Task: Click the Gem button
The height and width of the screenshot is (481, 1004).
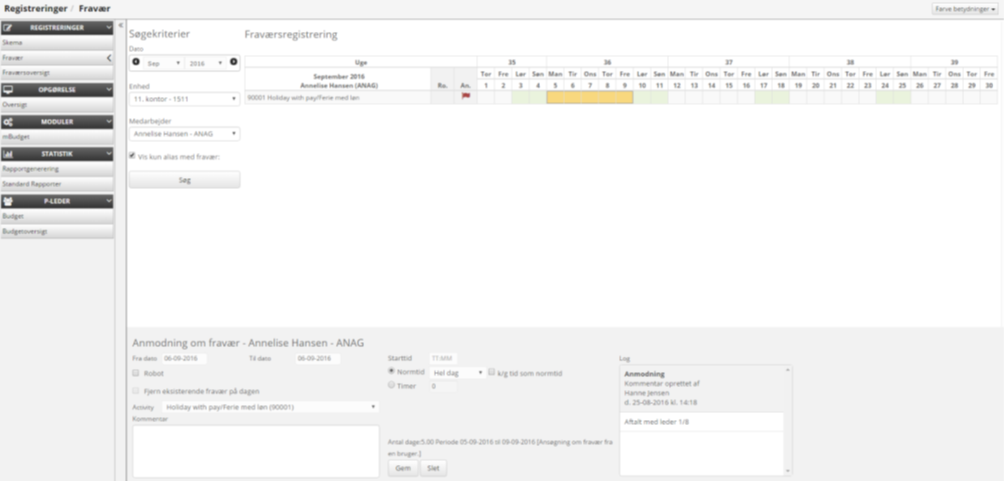Action: [x=401, y=468]
